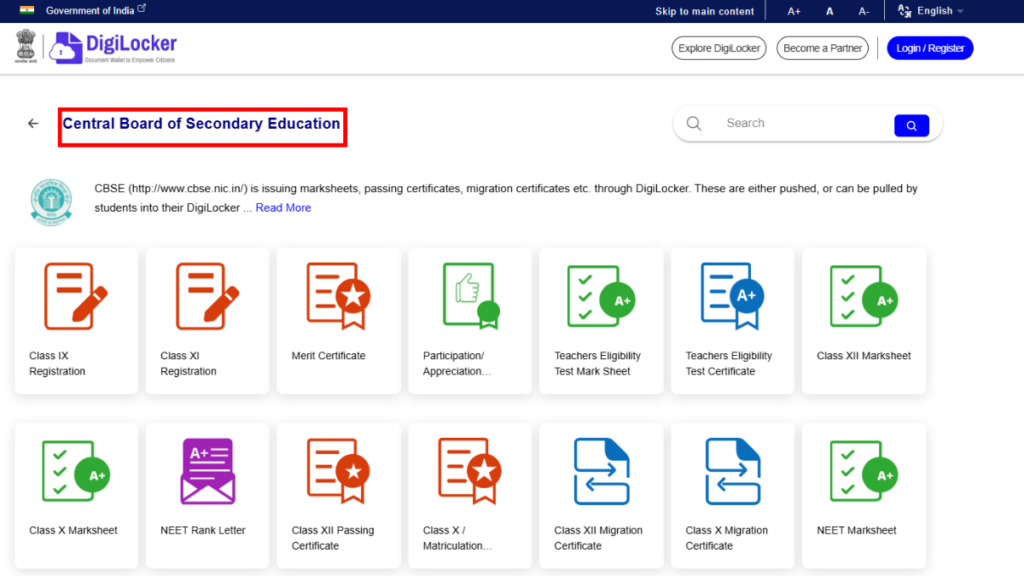Open the NEET Rank Letter envelope icon
The height and width of the screenshot is (576, 1024).
click(x=207, y=471)
